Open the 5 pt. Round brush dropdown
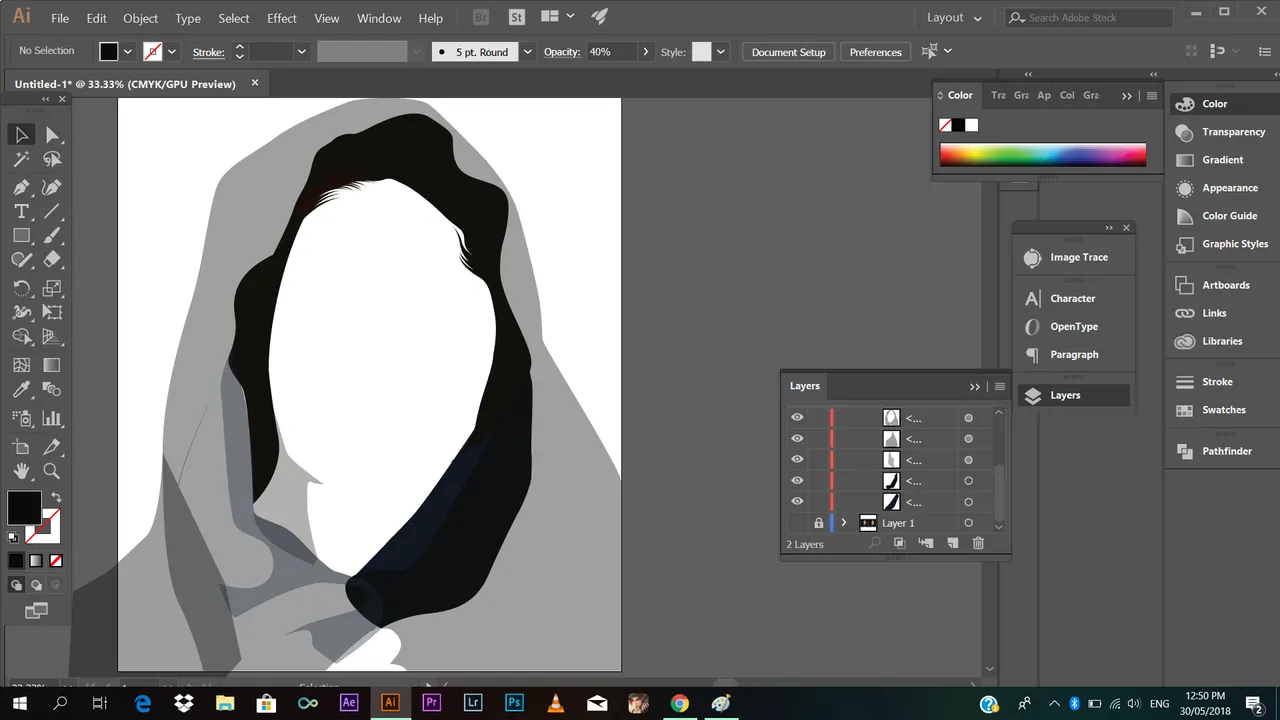 pos(527,52)
